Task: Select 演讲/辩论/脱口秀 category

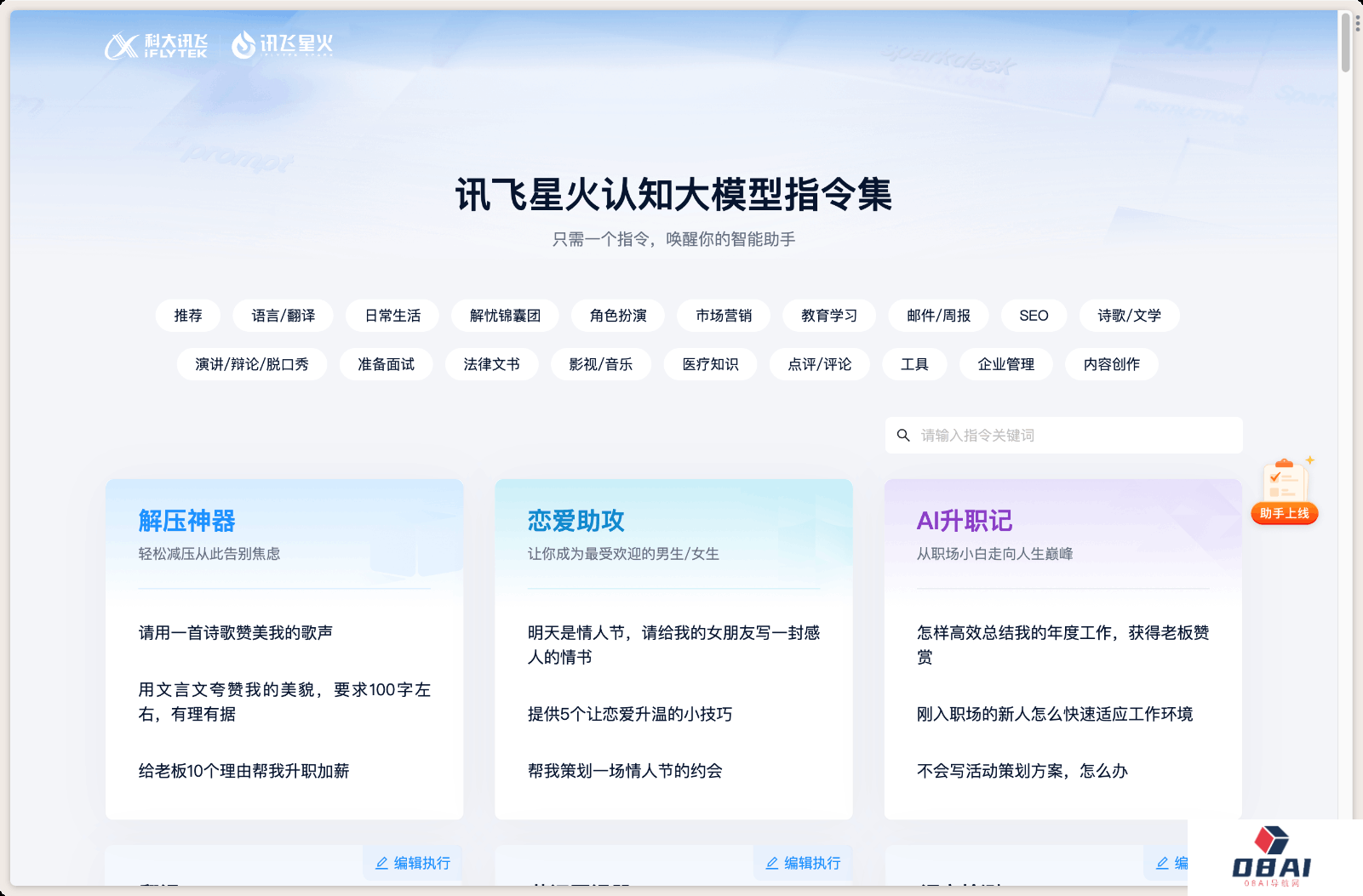Action: click(x=252, y=364)
